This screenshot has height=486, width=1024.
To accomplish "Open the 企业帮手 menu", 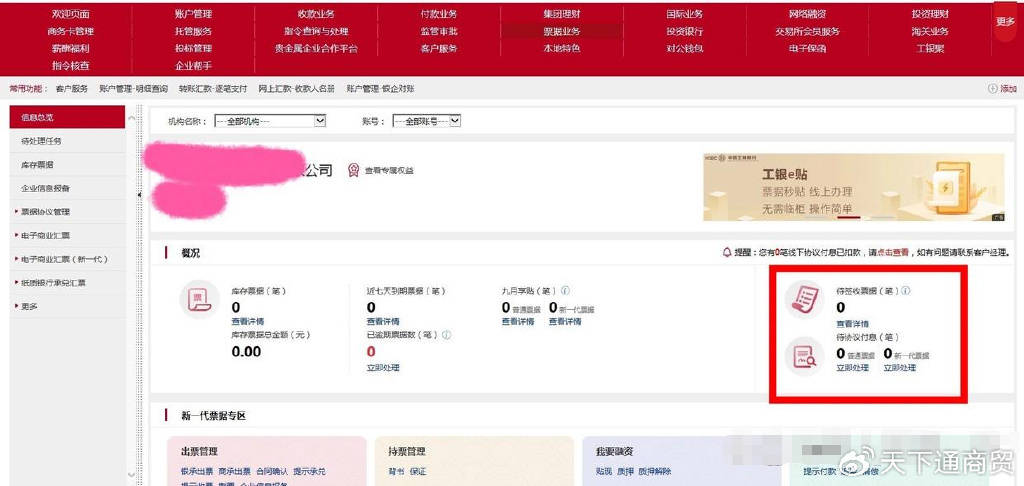I will pos(193,65).
